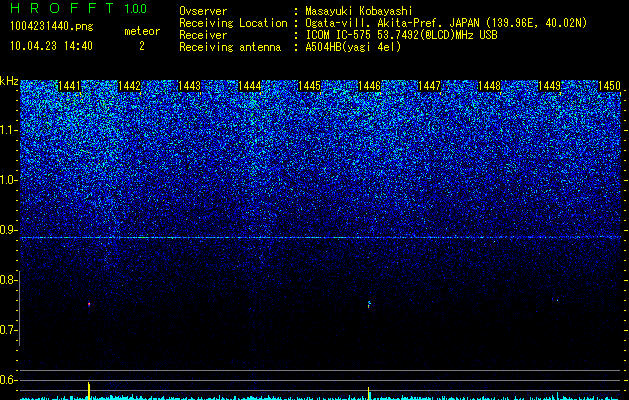Viewport: 629px width, 400px height.
Task: Click the yellow intensity spike near 1446
Action: click(369, 393)
